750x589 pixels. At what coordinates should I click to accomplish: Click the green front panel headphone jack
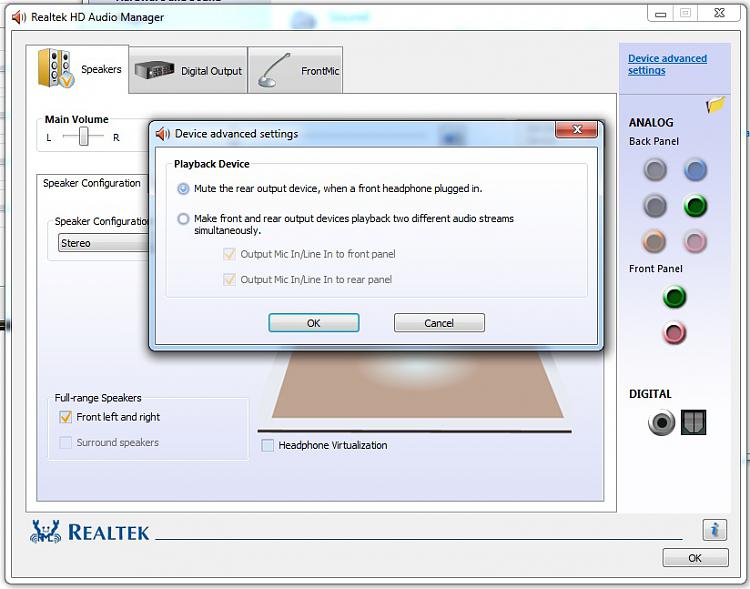674,297
